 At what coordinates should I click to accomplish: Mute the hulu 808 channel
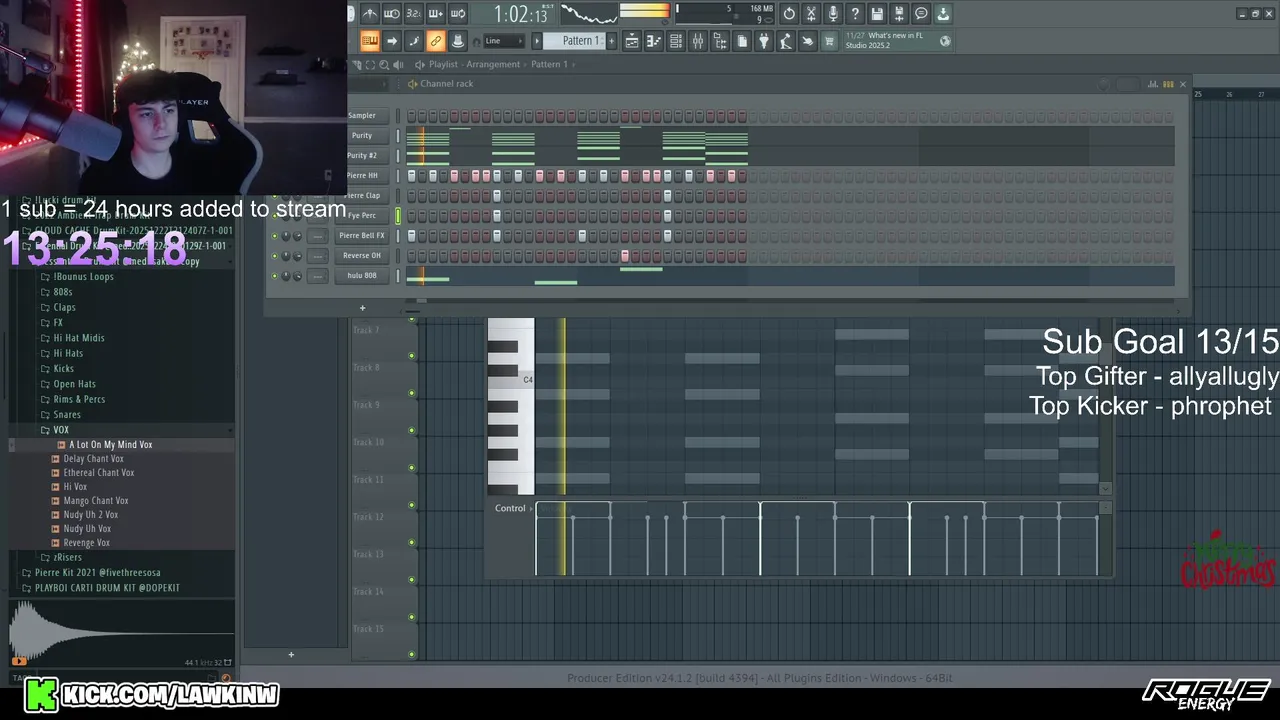tap(275, 276)
